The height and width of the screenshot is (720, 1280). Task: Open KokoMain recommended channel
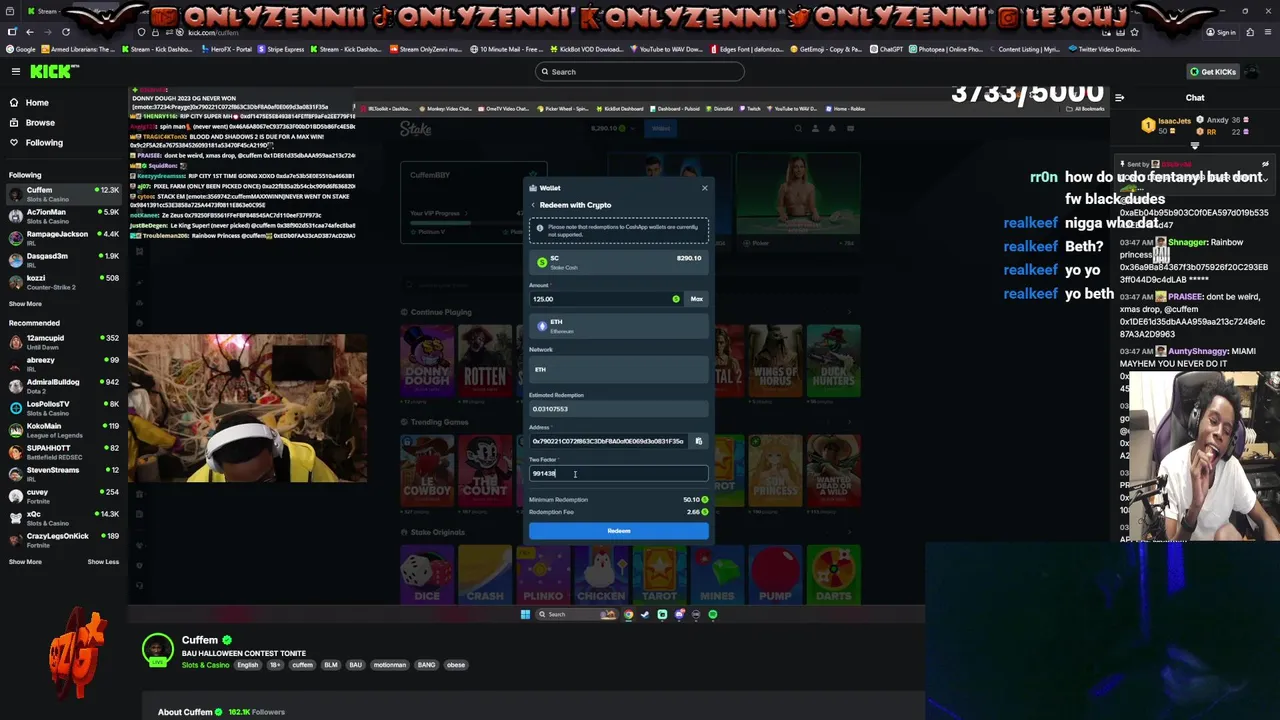tap(64, 429)
